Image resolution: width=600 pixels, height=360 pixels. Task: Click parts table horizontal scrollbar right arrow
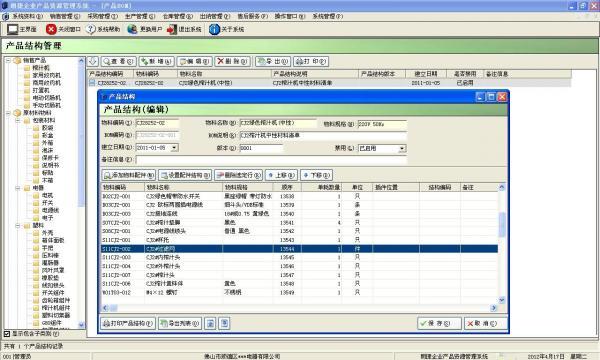tap(494, 308)
